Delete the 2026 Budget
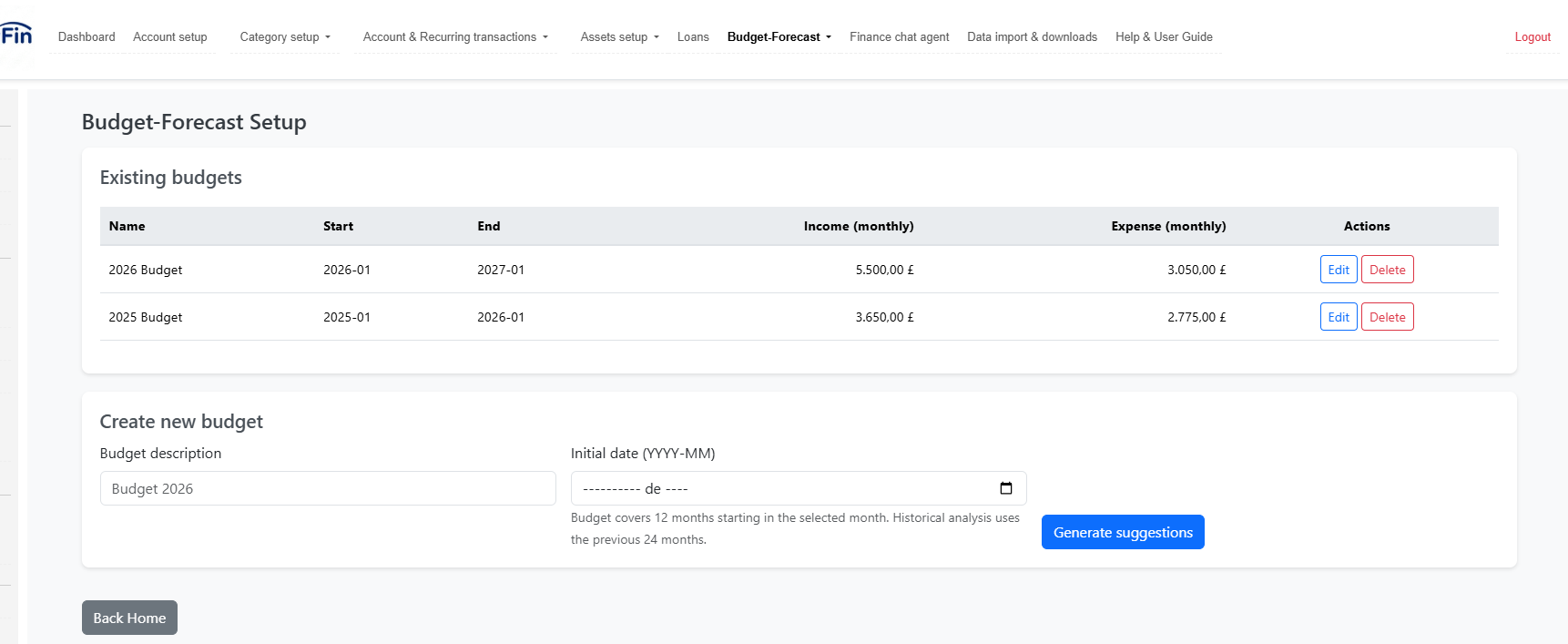 click(1388, 270)
